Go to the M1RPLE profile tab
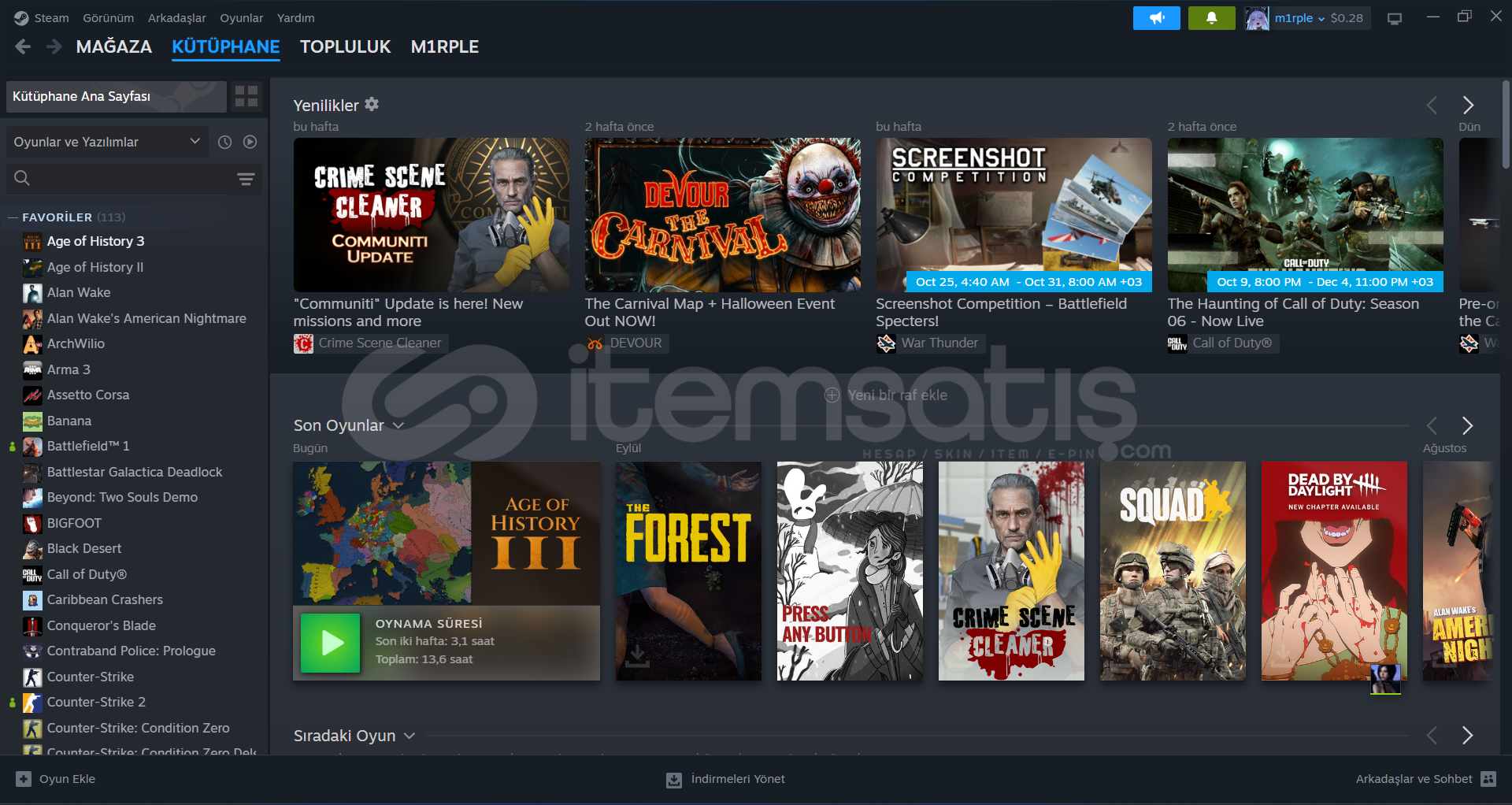Screen dimensions: 1512x805 coord(445,47)
